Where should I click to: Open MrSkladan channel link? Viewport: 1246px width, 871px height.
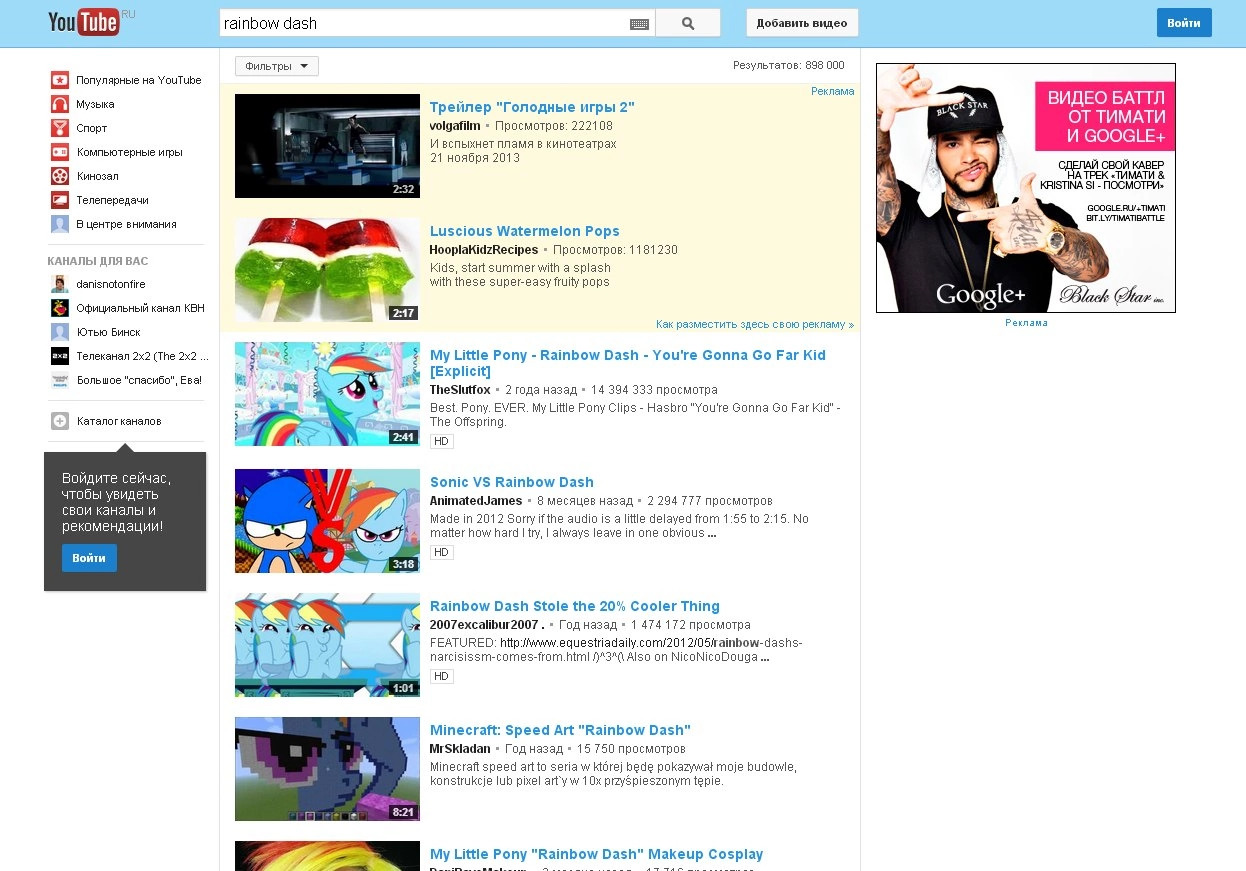(x=460, y=749)
